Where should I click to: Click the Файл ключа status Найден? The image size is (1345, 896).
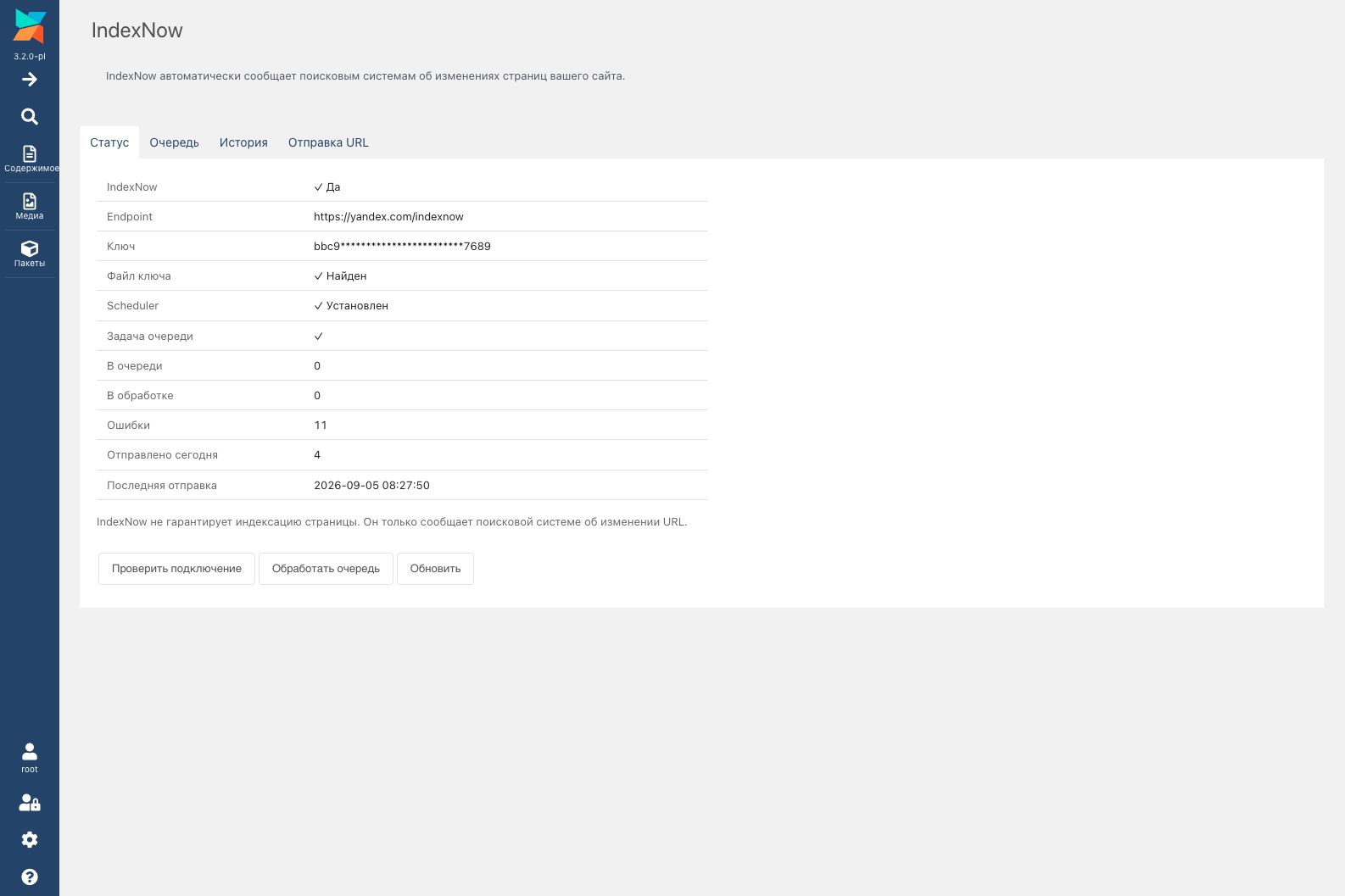340,276
